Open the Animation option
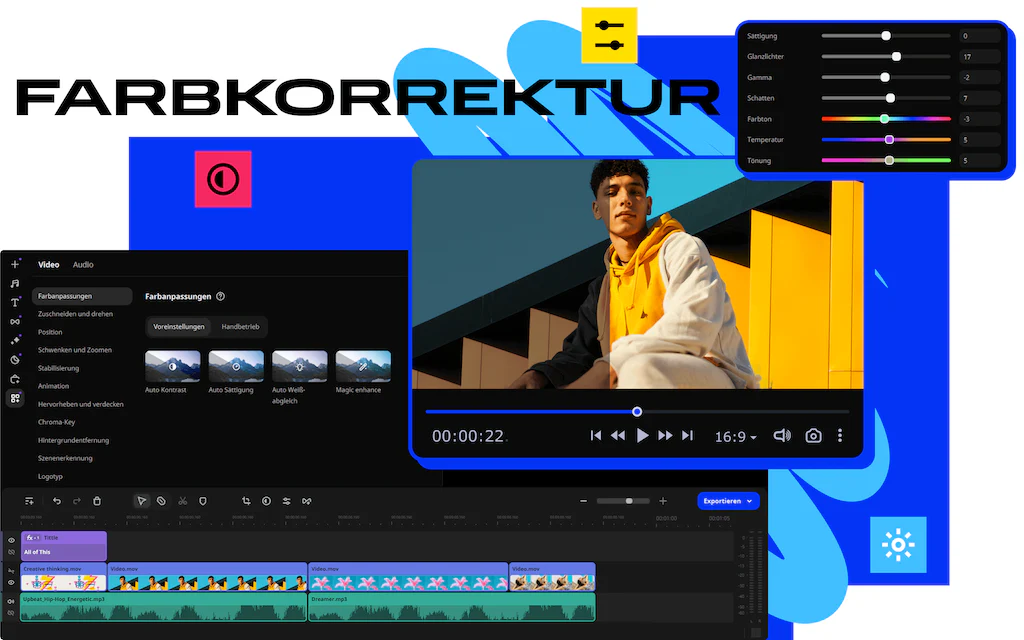Viewport: 1024px width, 640px height. pos(54,386)
